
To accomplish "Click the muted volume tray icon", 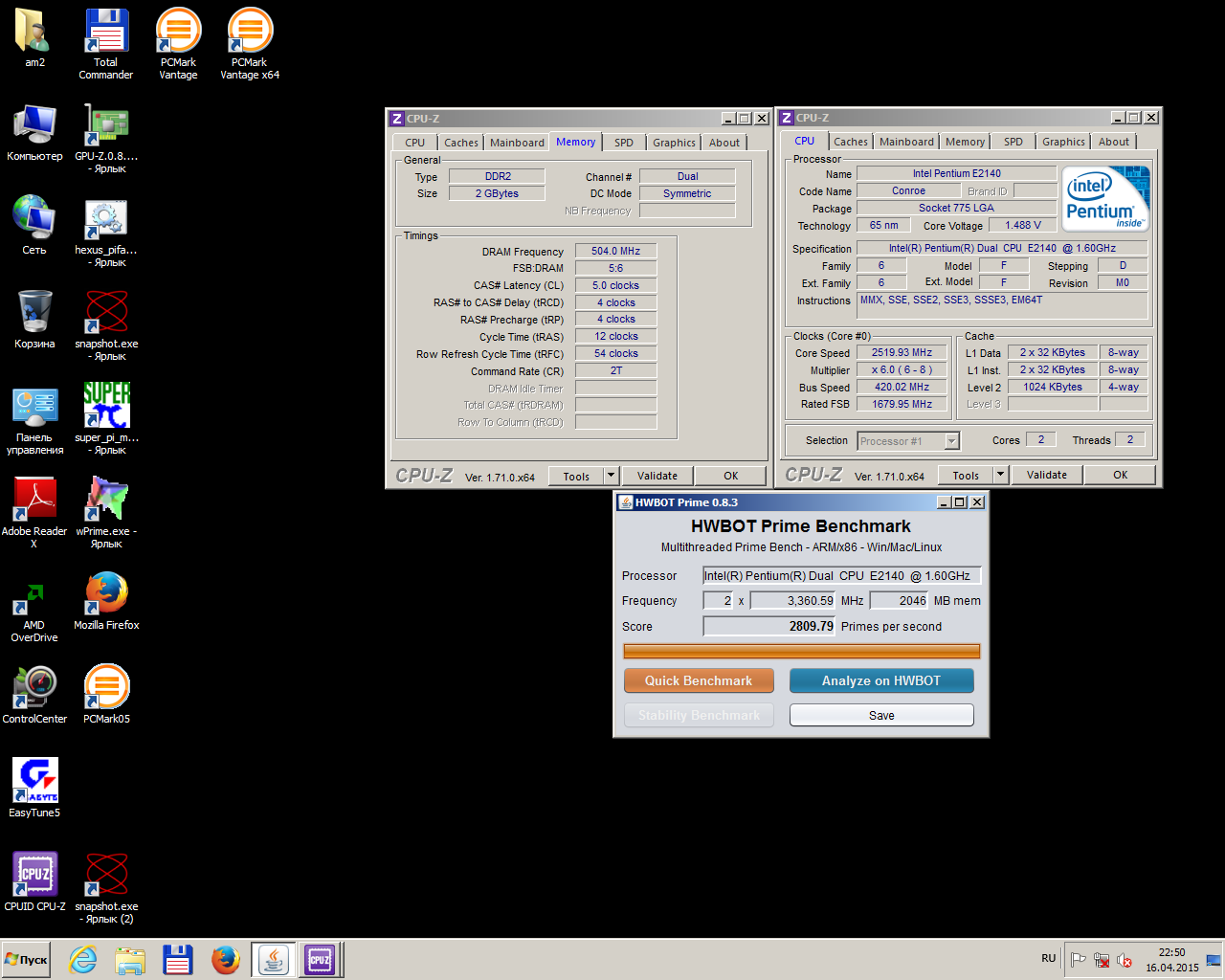I will coord(1125,960).
